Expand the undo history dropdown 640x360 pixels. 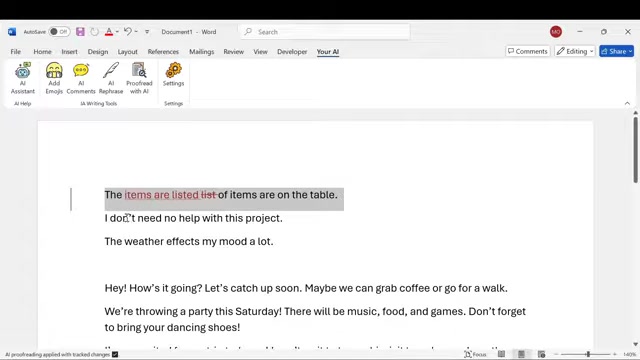136,32
